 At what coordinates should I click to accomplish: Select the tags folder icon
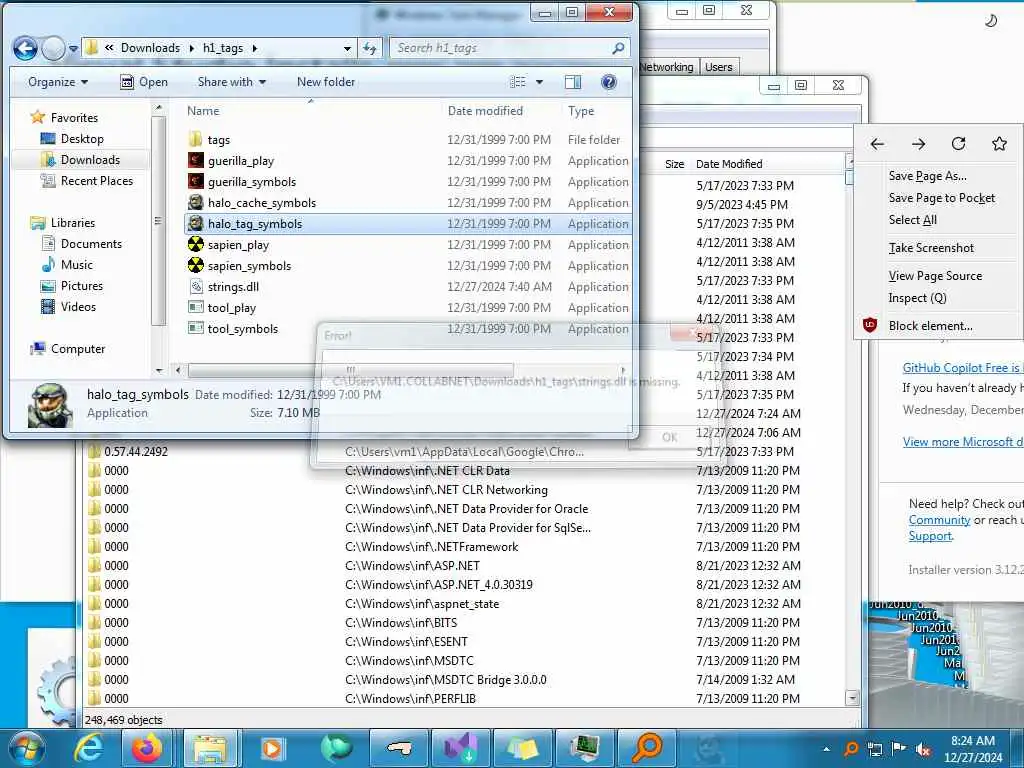tap(195, 139)
